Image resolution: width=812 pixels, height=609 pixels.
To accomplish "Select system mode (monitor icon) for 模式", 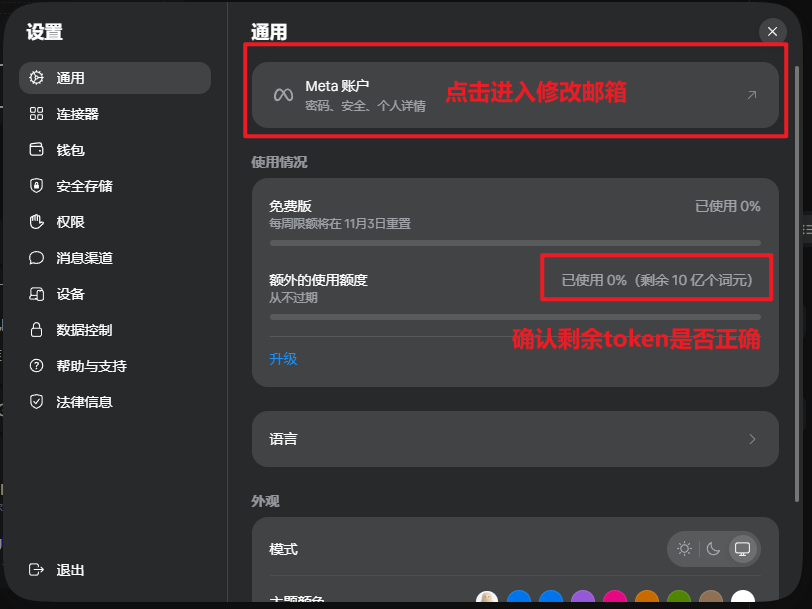I will pyautogui.click(x=743, y=548).
